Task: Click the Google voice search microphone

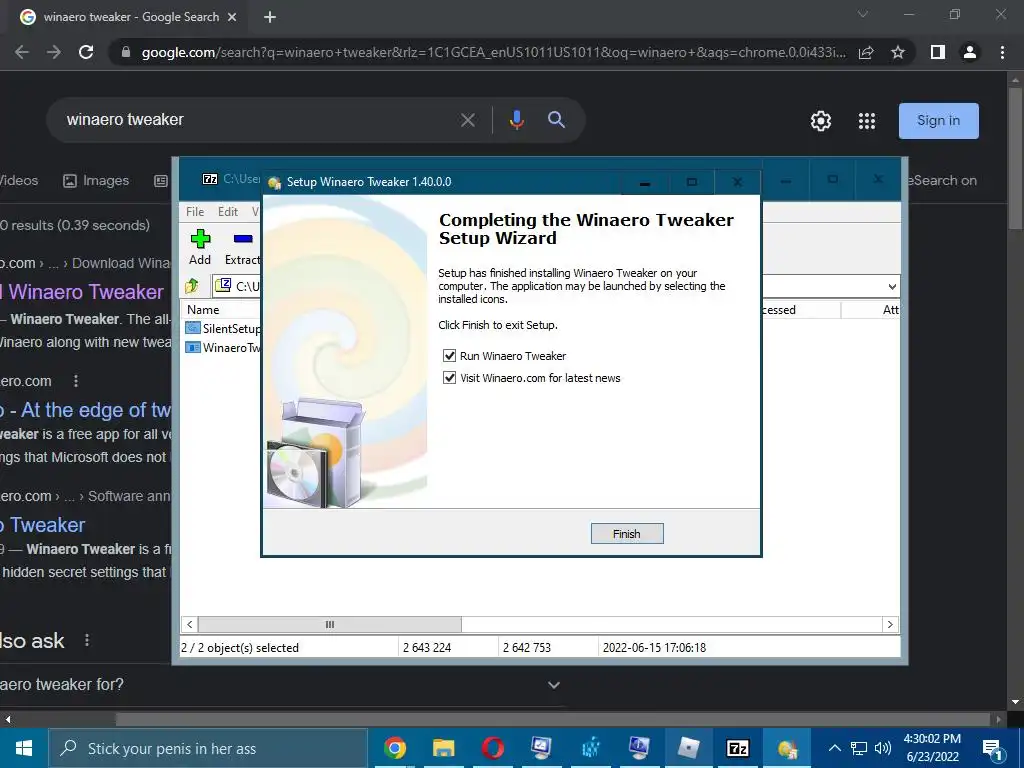Action: (x=517, y=120)
